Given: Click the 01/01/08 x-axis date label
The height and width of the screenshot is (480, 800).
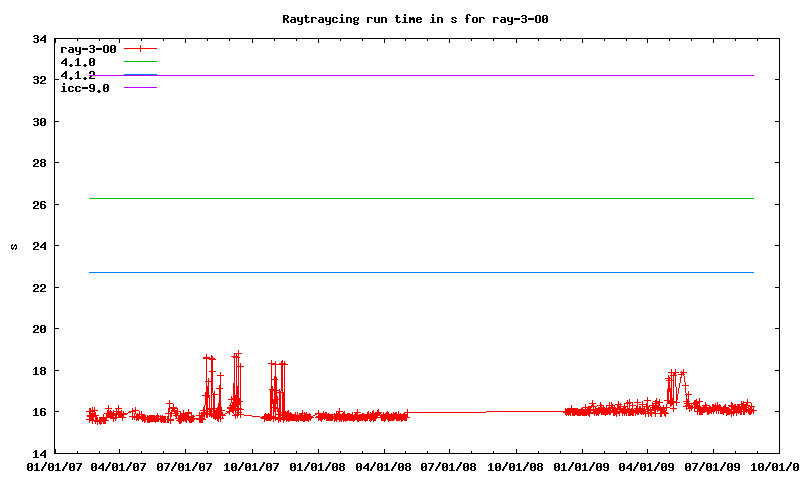Looking at the screenshot, I should 318,466.
